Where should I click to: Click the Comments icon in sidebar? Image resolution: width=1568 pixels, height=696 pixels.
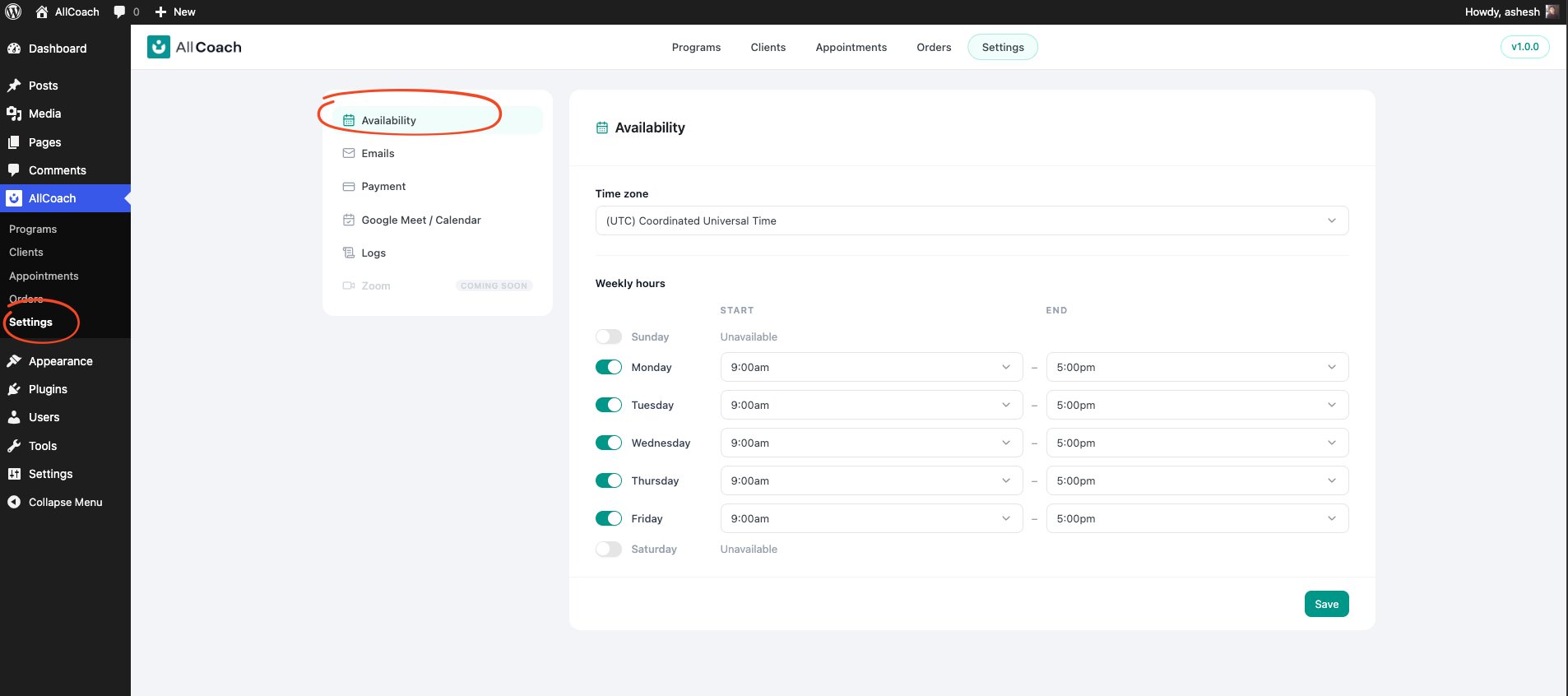(x=14, y=170)
